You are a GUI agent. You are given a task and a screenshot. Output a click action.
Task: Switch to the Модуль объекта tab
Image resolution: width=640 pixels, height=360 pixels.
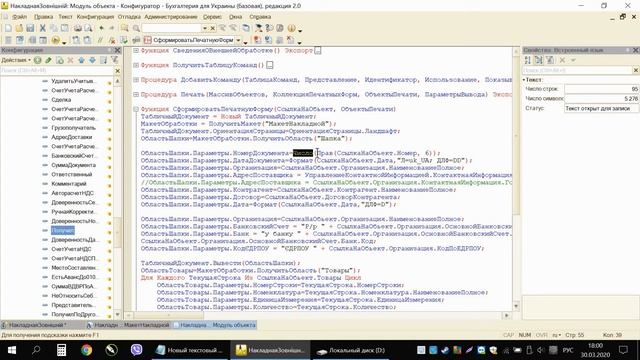[x=215, y=325]
